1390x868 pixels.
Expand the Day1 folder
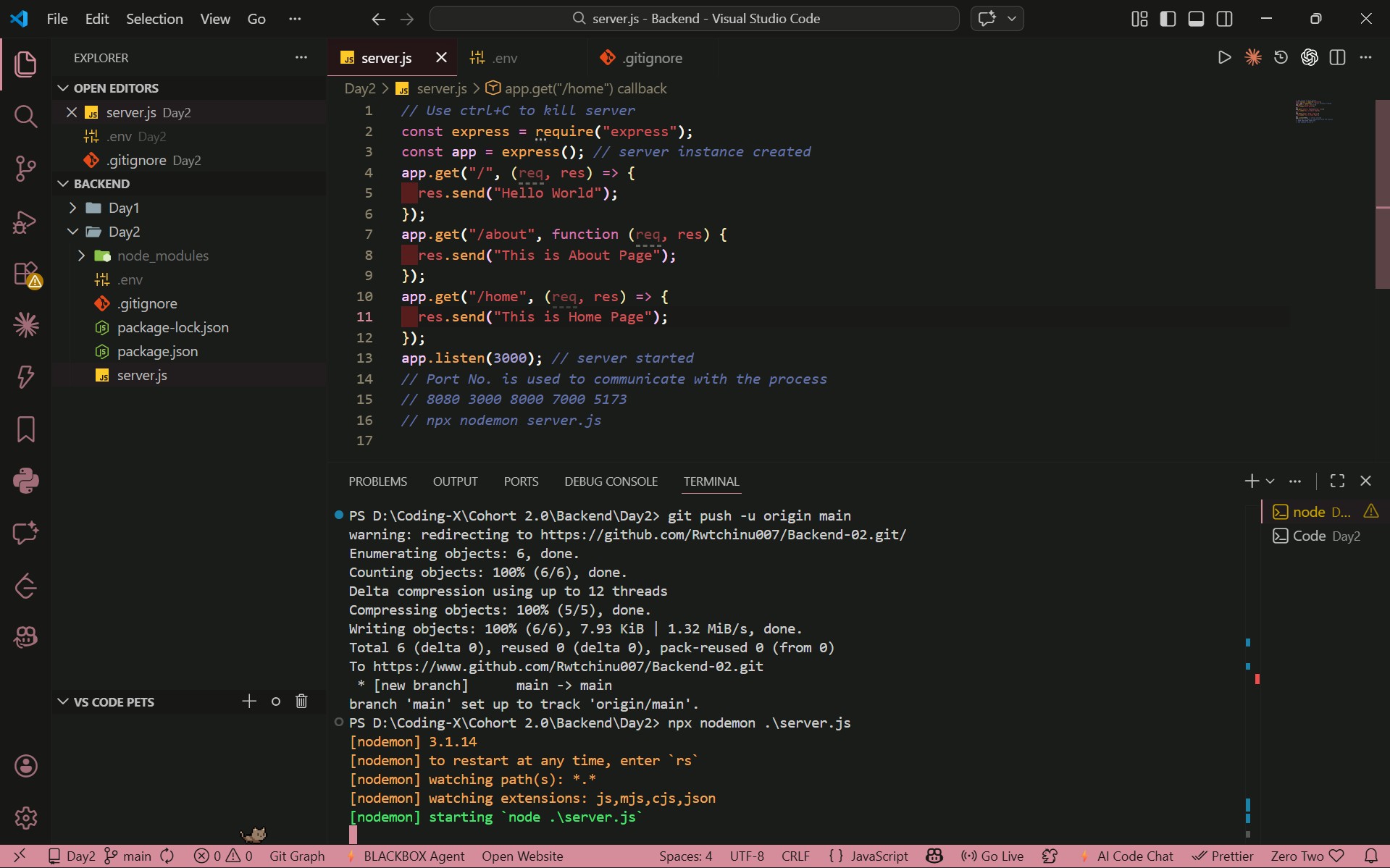click(x=123, y=208)
